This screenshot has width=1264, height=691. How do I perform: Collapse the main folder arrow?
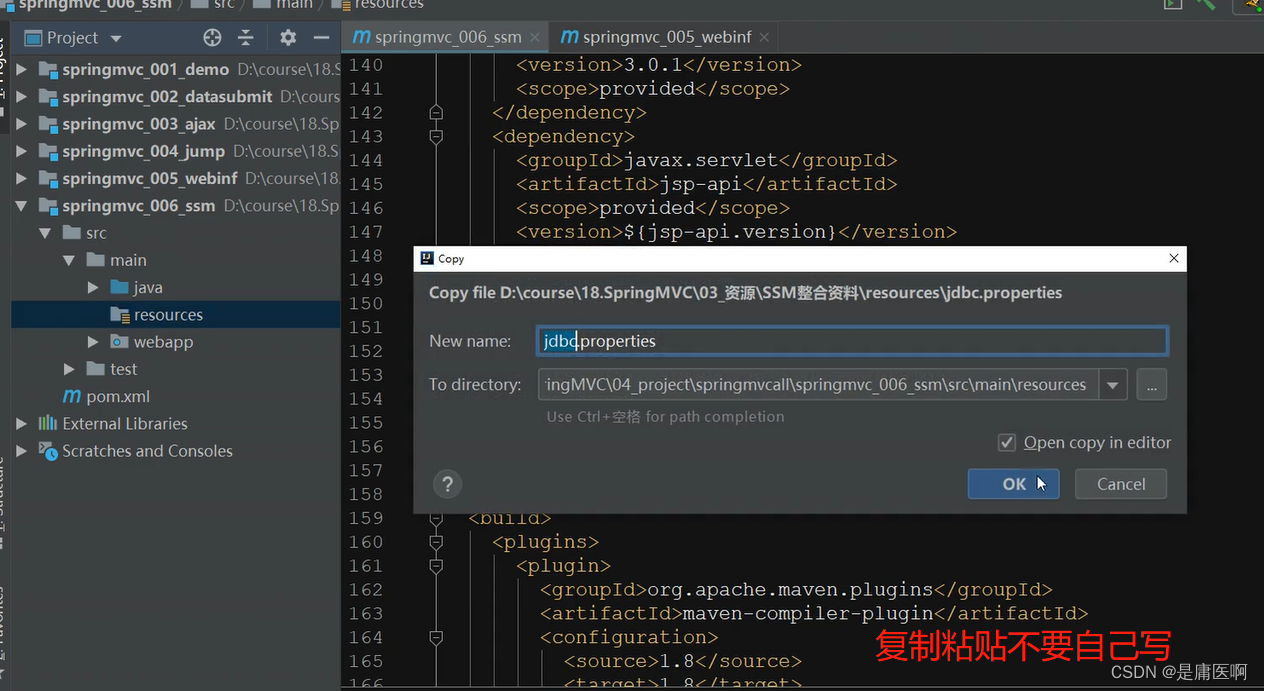[69, 260]
